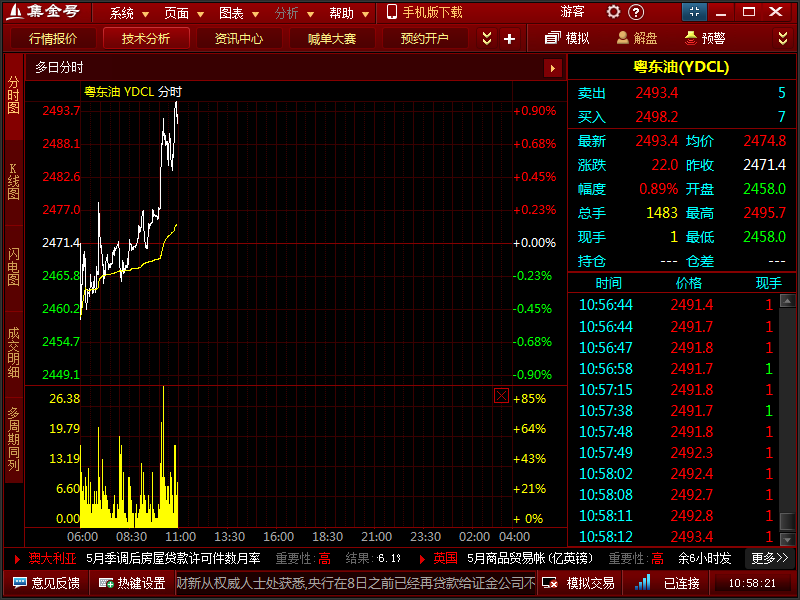Select the 成交明细 side tab
Screen dimensions: 800x600
(14, 353)
